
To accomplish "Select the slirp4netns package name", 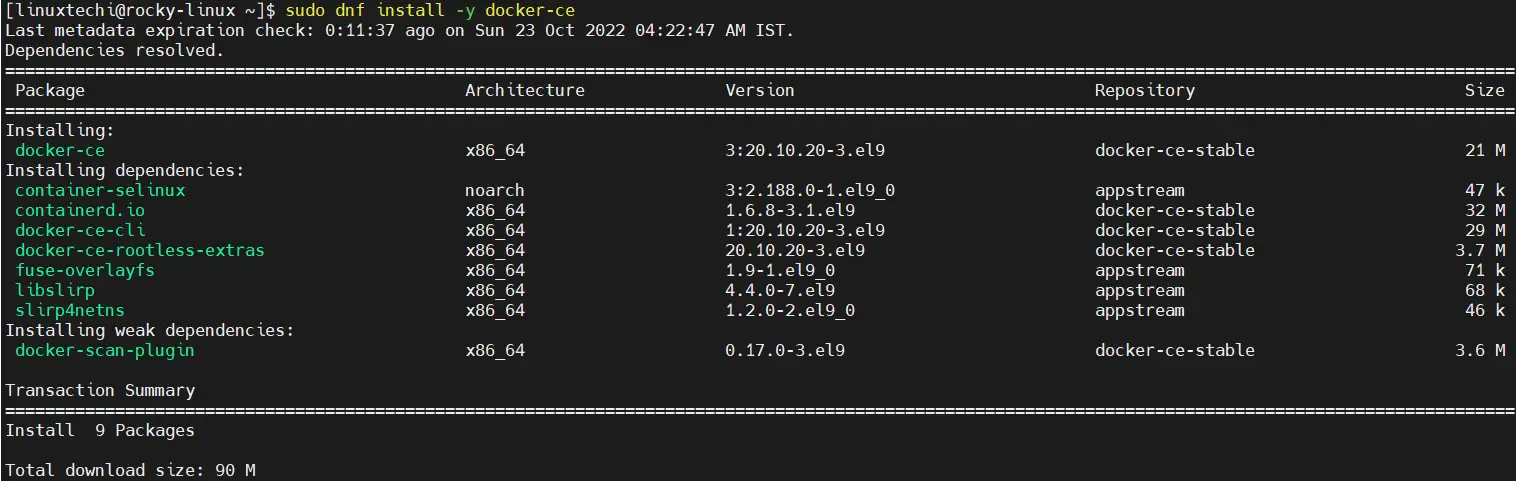I will coord(70,310).
